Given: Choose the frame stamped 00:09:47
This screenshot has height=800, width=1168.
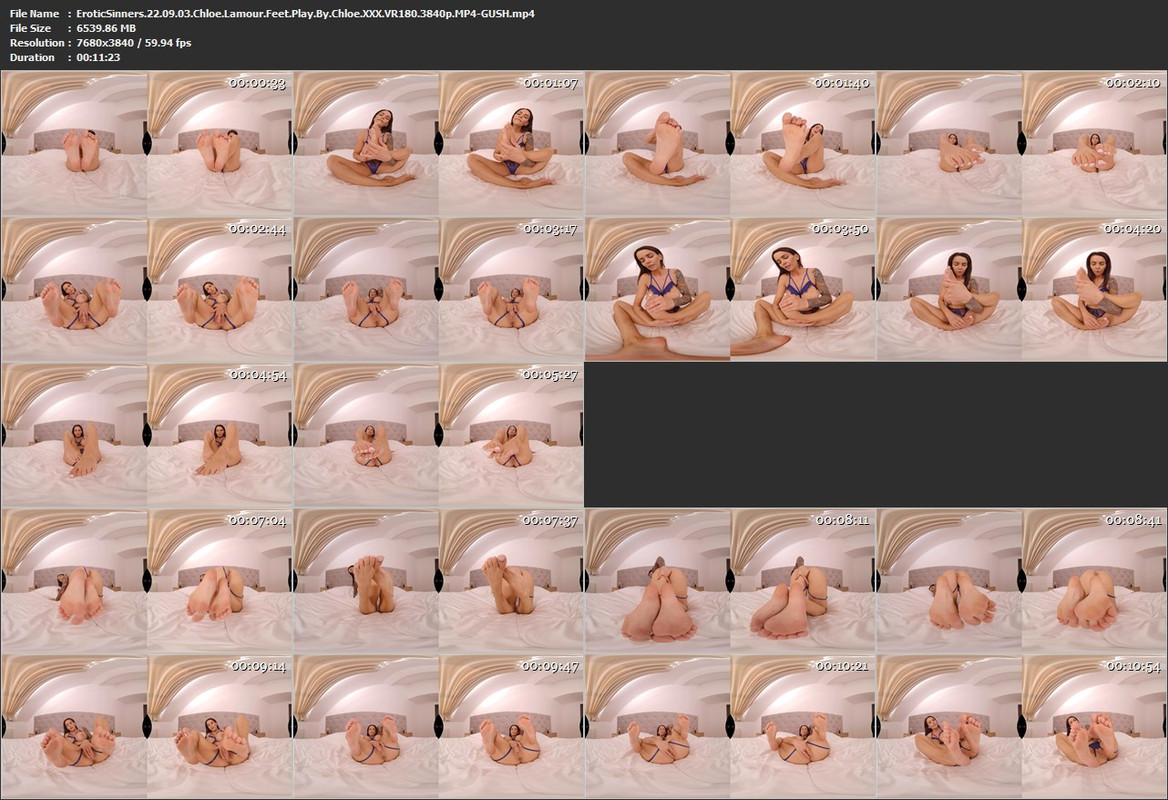Looking at the screenshot, I should pos(438,726).
